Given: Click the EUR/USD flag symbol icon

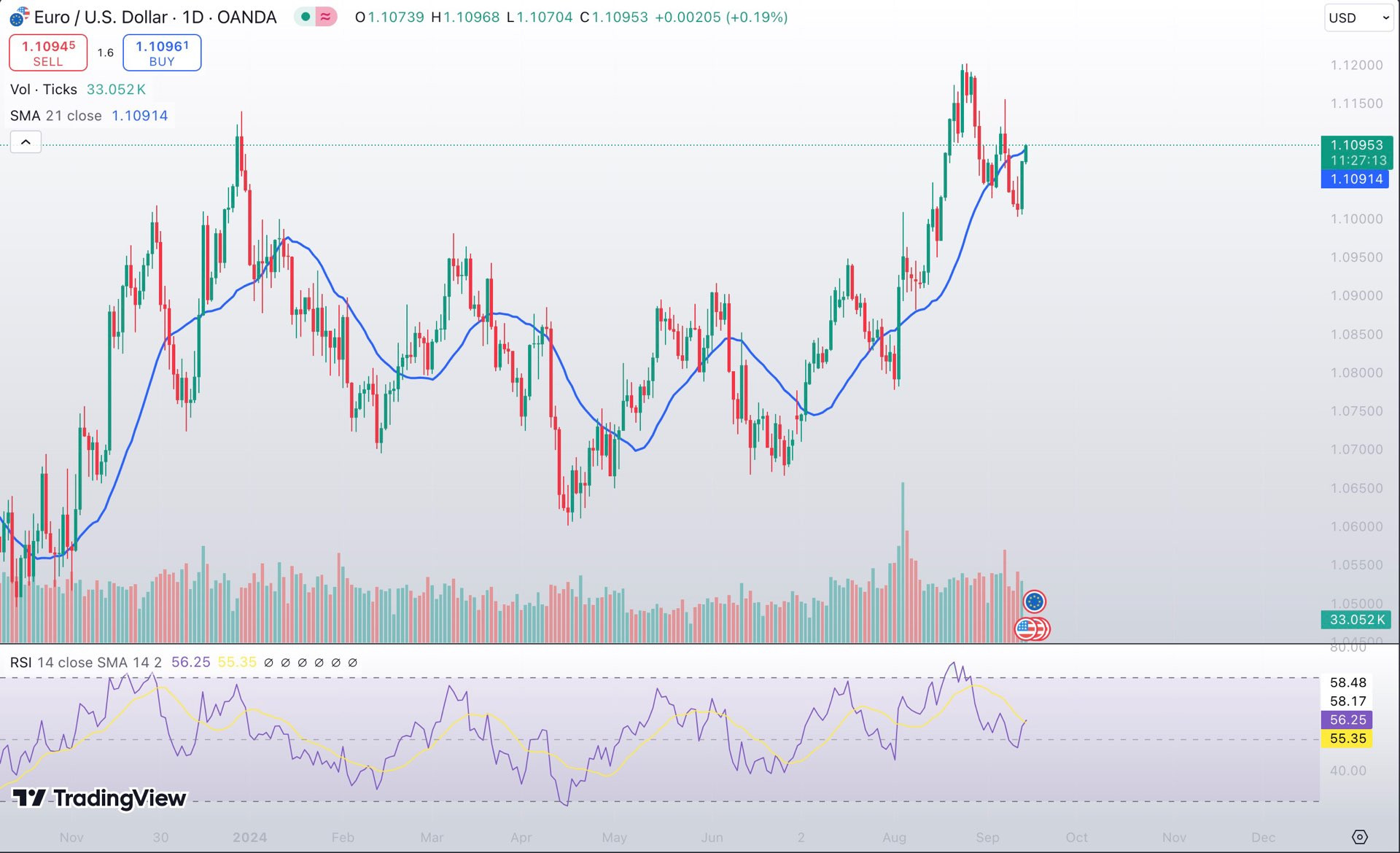Looking at the screenshot, I should [20, 16].
